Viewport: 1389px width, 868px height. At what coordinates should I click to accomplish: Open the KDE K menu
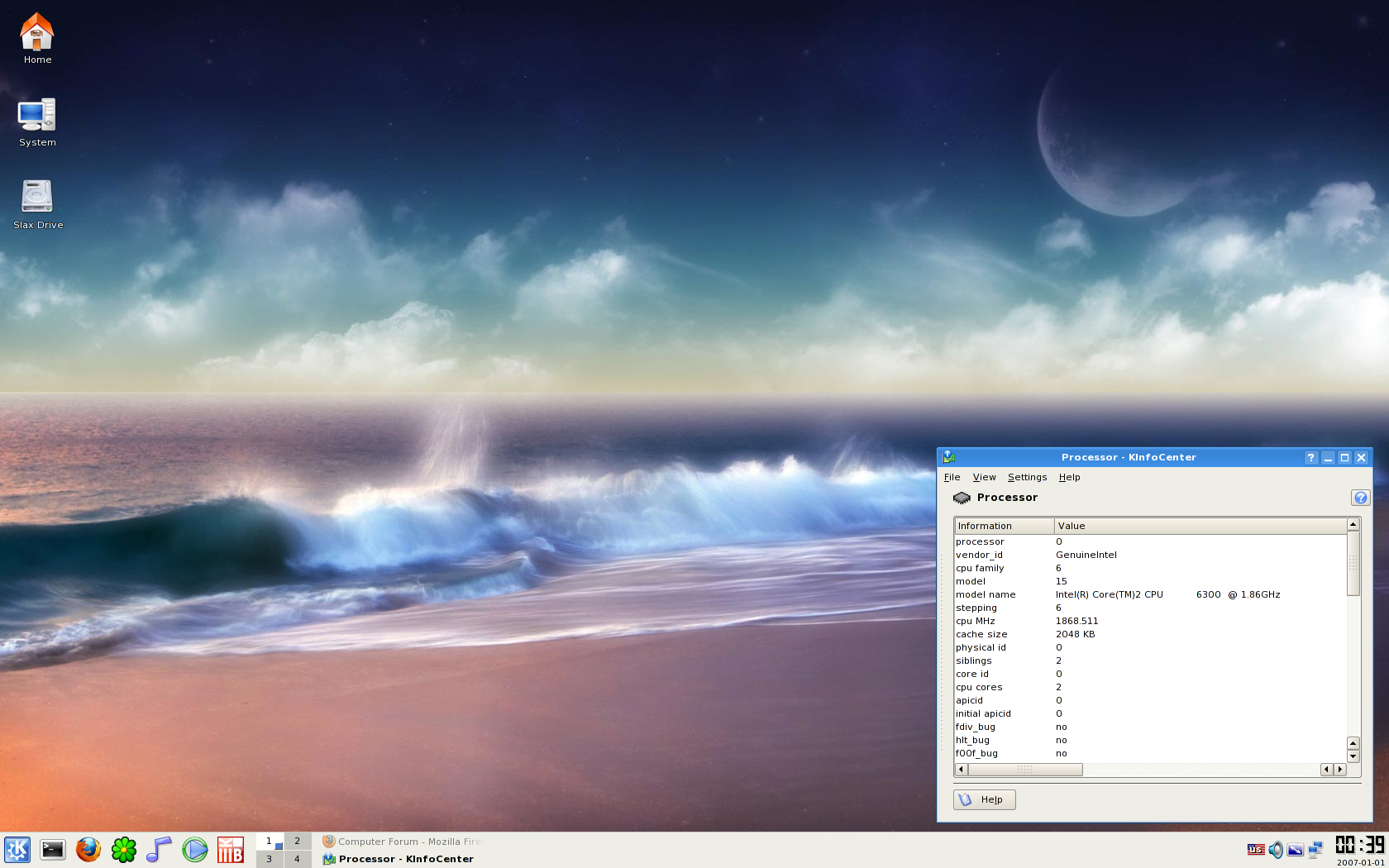pyautogui.click(x=17, y=850)
